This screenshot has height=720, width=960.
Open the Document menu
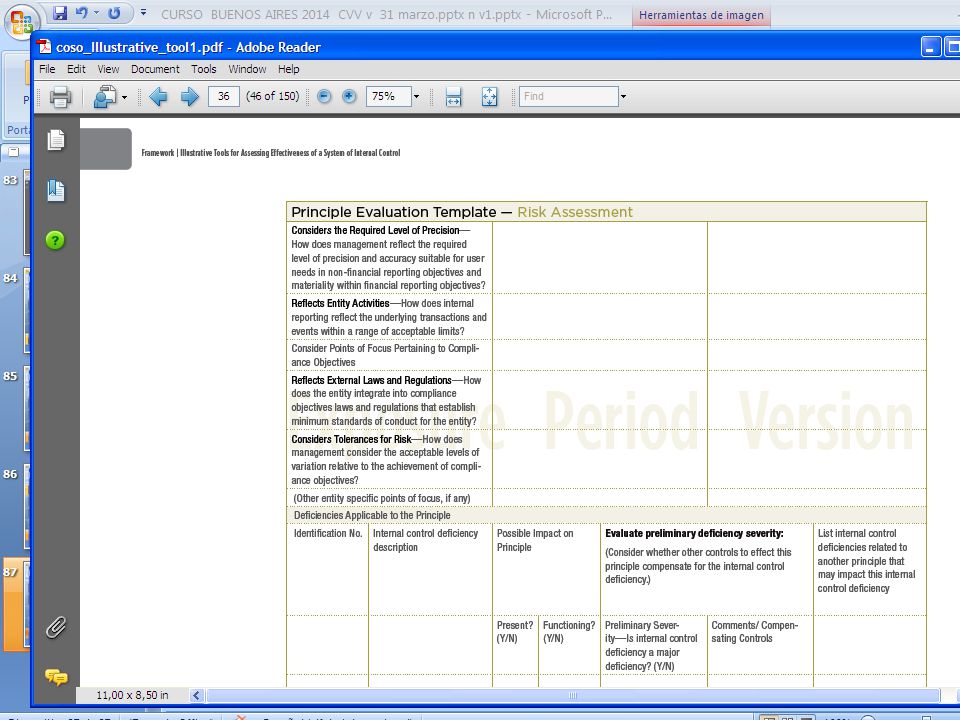(155, 69)
